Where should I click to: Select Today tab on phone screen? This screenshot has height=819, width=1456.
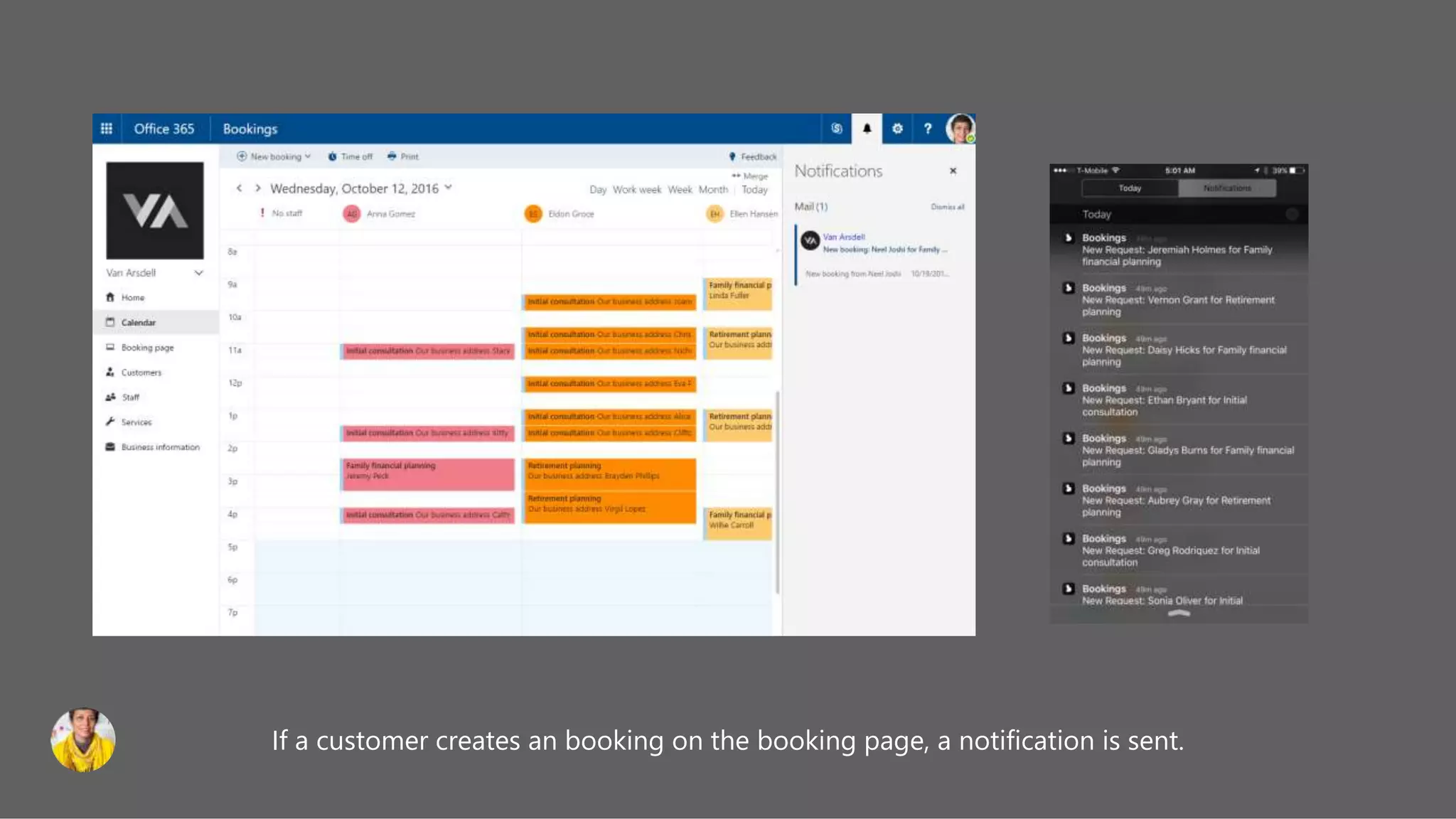(x=1130, y=188)
